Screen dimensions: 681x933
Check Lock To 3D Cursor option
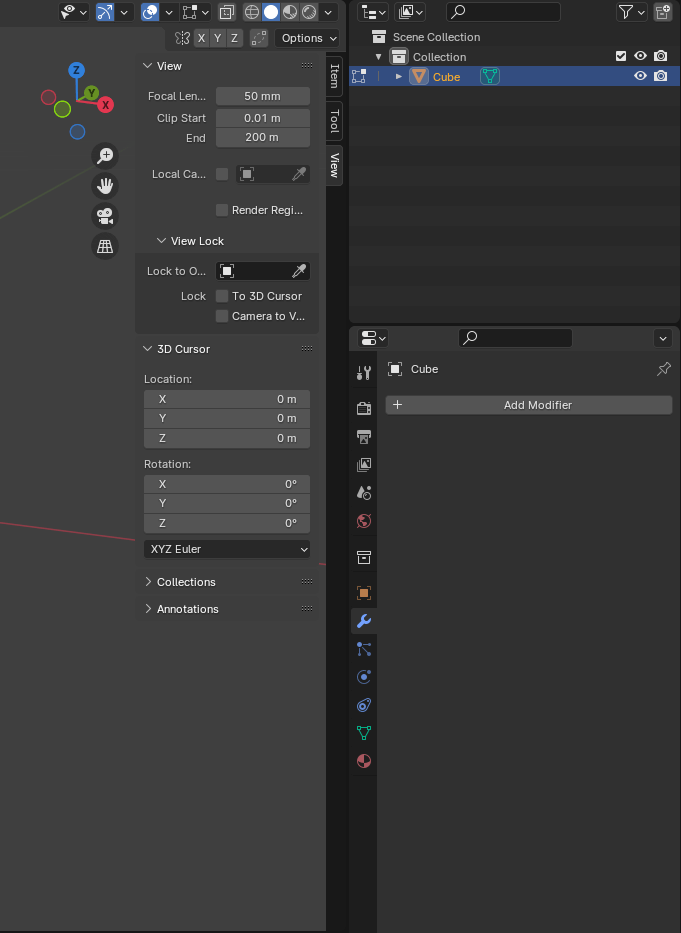[222, 296]
